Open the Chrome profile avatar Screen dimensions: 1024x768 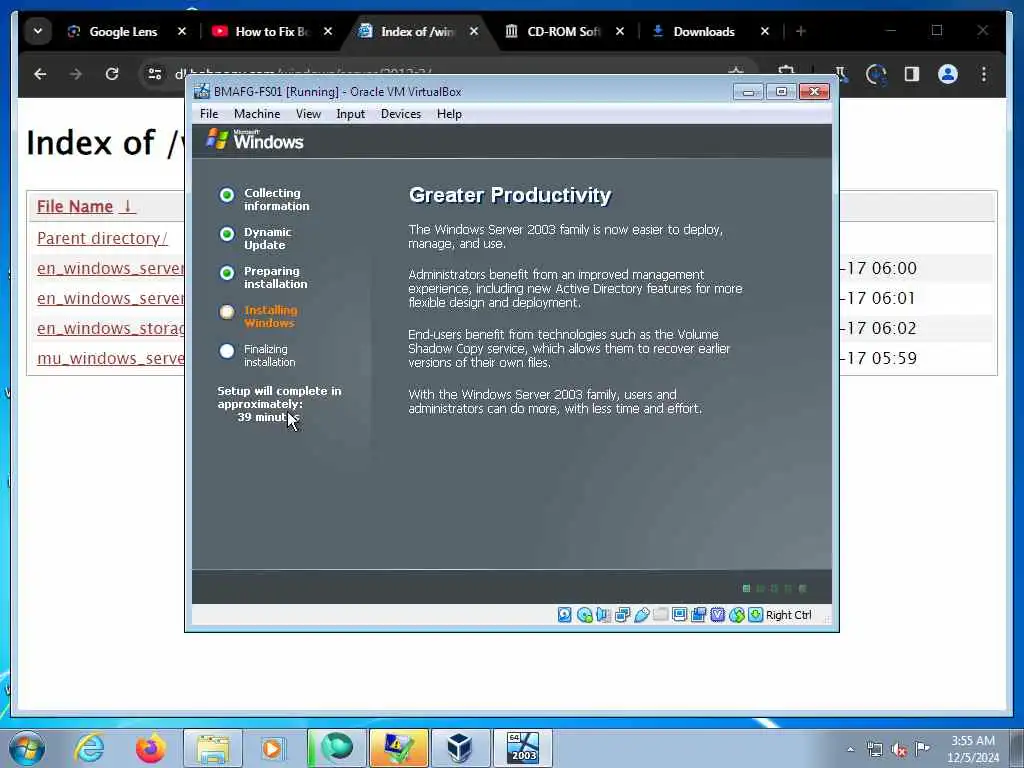(948, 74)
